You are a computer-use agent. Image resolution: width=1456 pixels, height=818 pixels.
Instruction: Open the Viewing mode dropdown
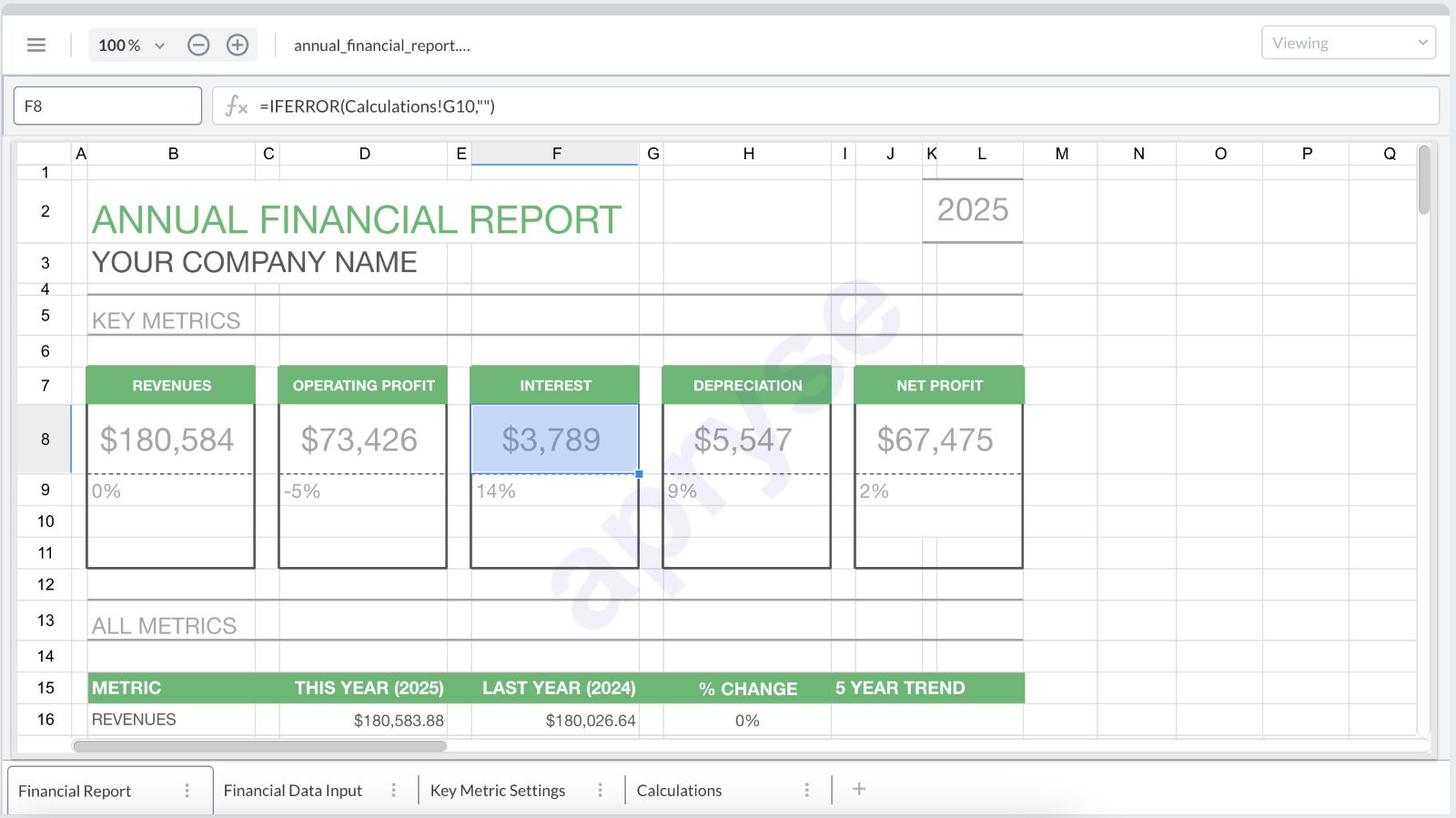[x=1349, y=43]
